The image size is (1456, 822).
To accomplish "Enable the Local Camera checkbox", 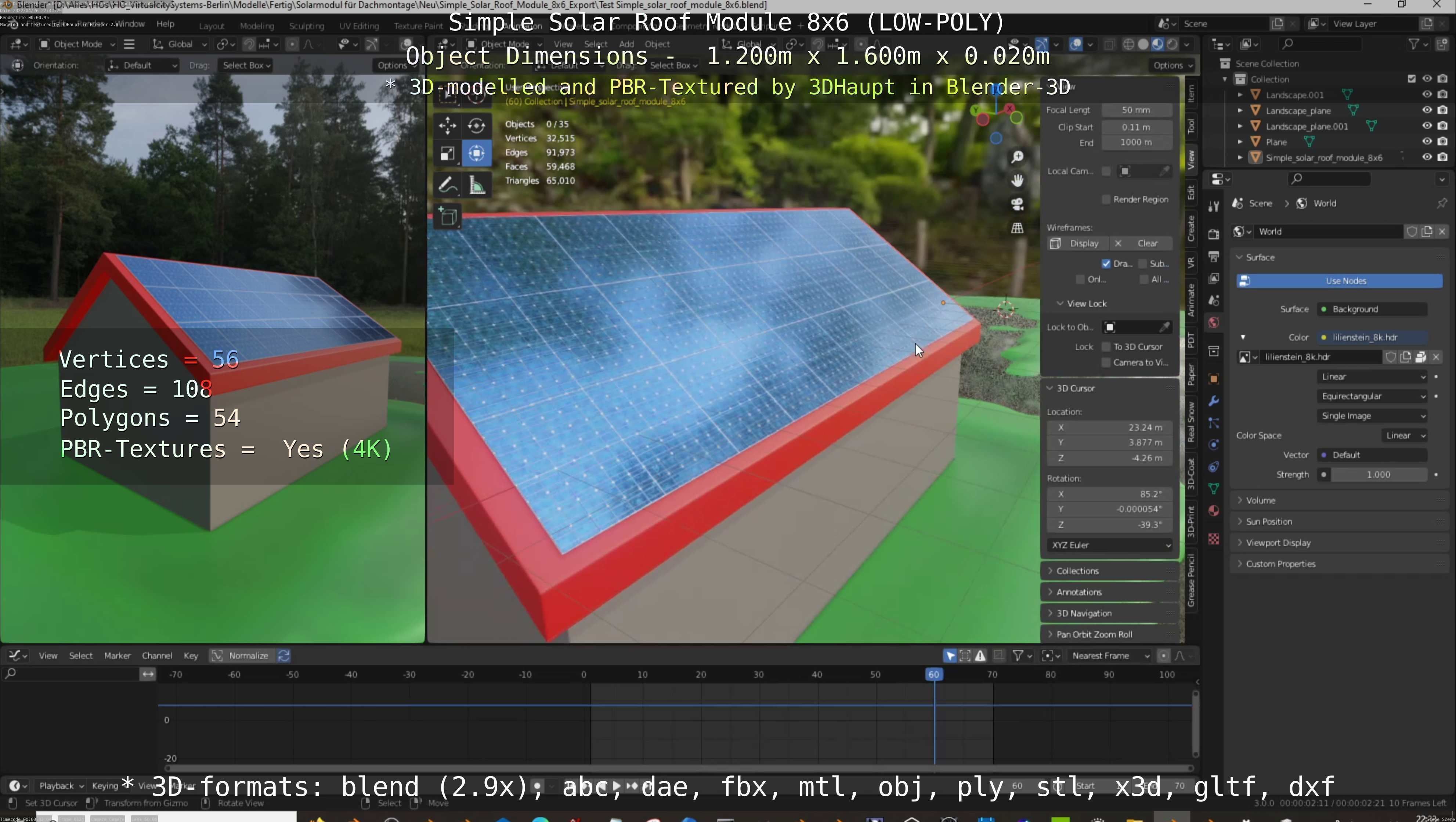I will [x=1106, y=171].
